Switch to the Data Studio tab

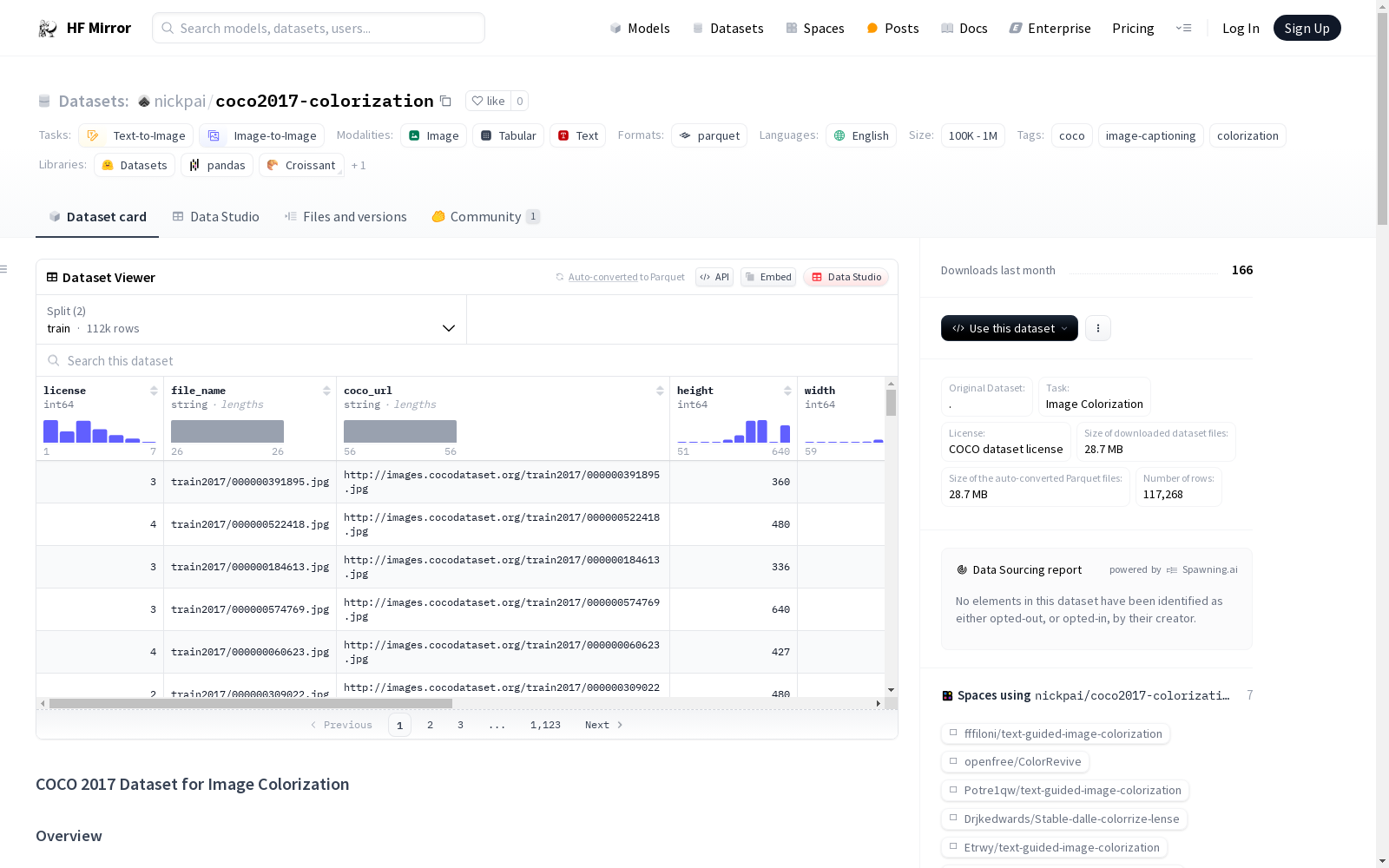coord(215,217)
